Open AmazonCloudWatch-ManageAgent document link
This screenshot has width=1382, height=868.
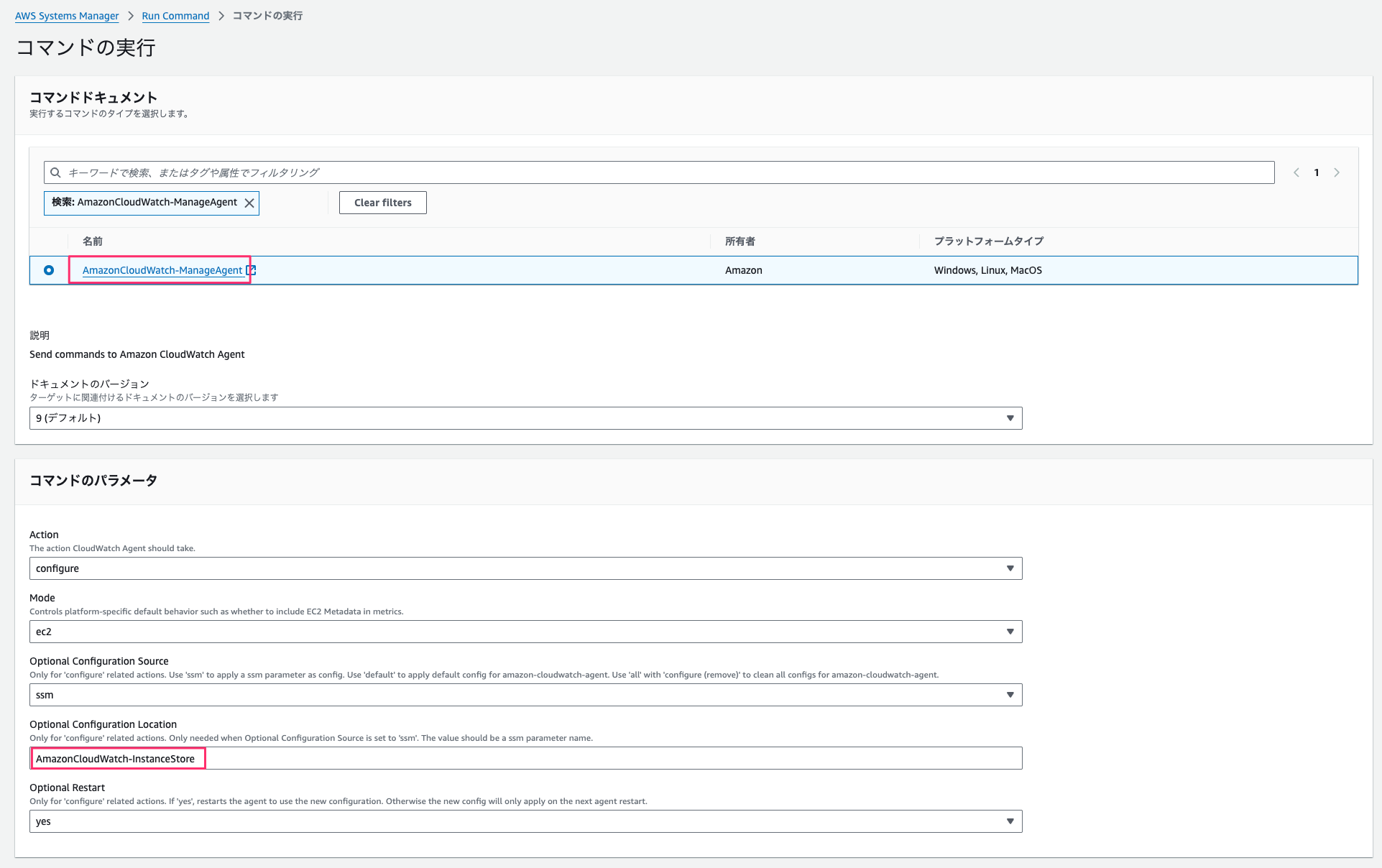pos(162,270)
